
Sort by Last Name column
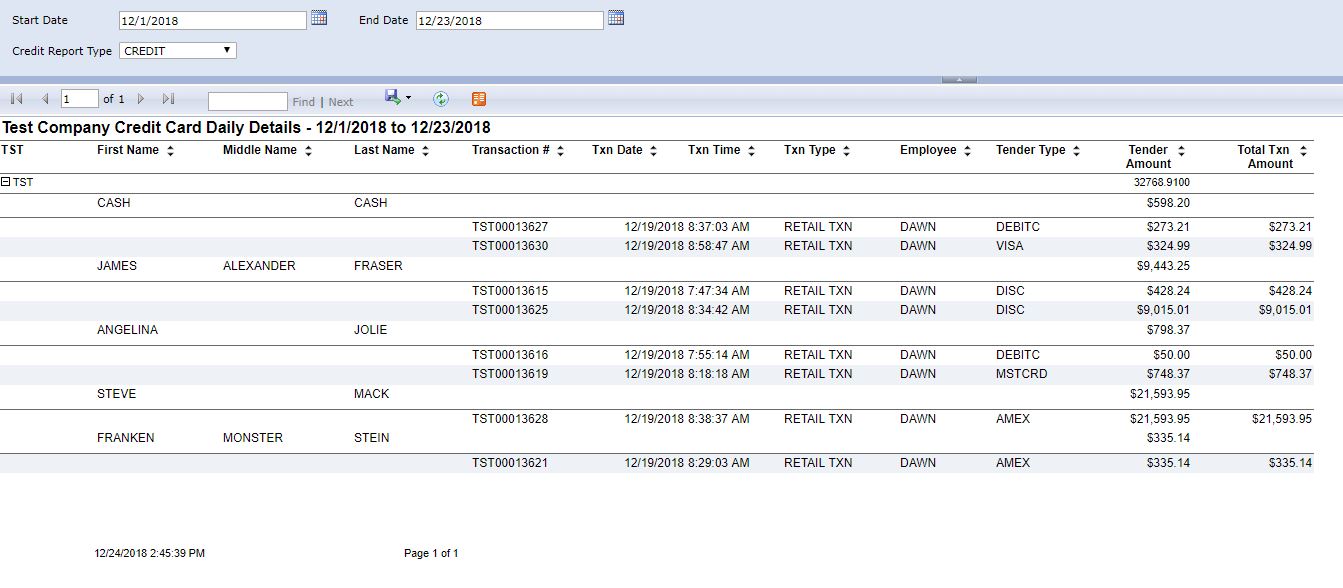pyautogui.click(x=425, y=151)
